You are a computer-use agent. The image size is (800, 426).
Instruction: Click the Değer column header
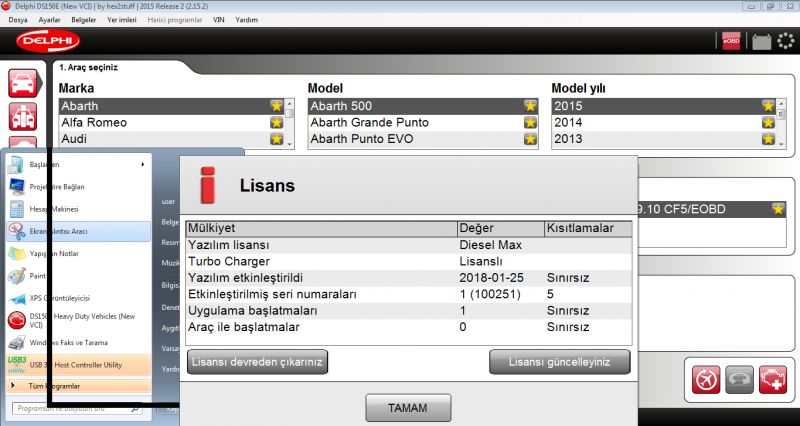[501, 229]
